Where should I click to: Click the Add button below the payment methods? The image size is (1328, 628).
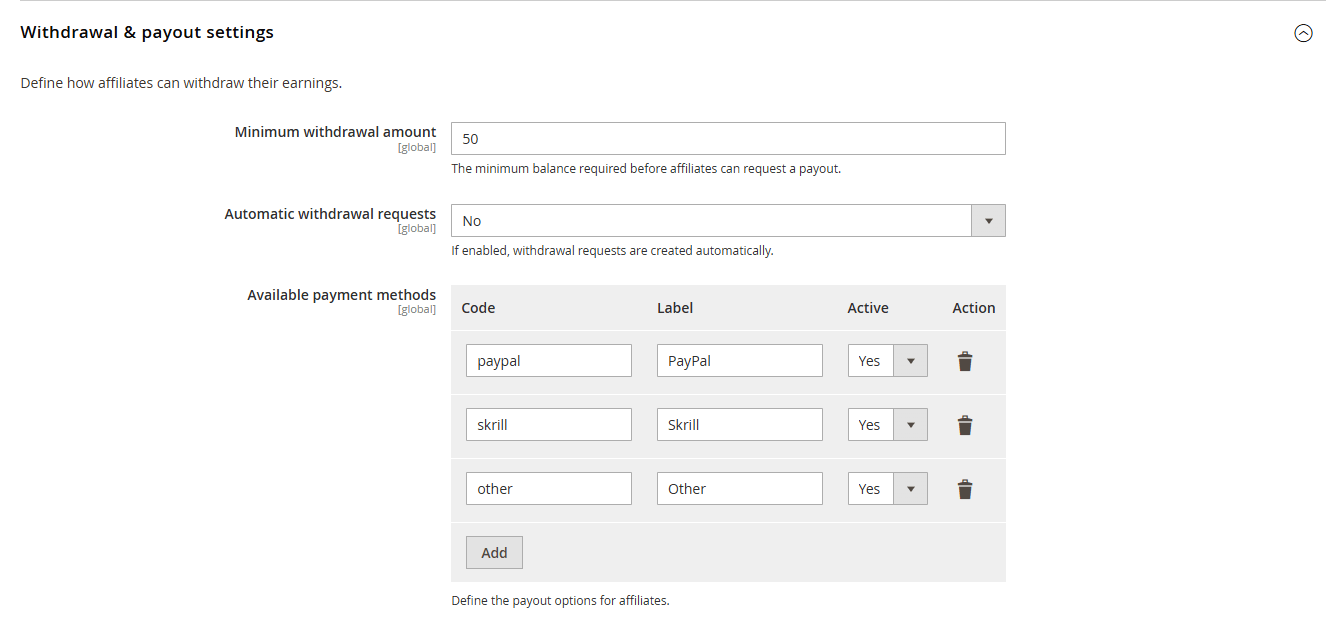493,551
